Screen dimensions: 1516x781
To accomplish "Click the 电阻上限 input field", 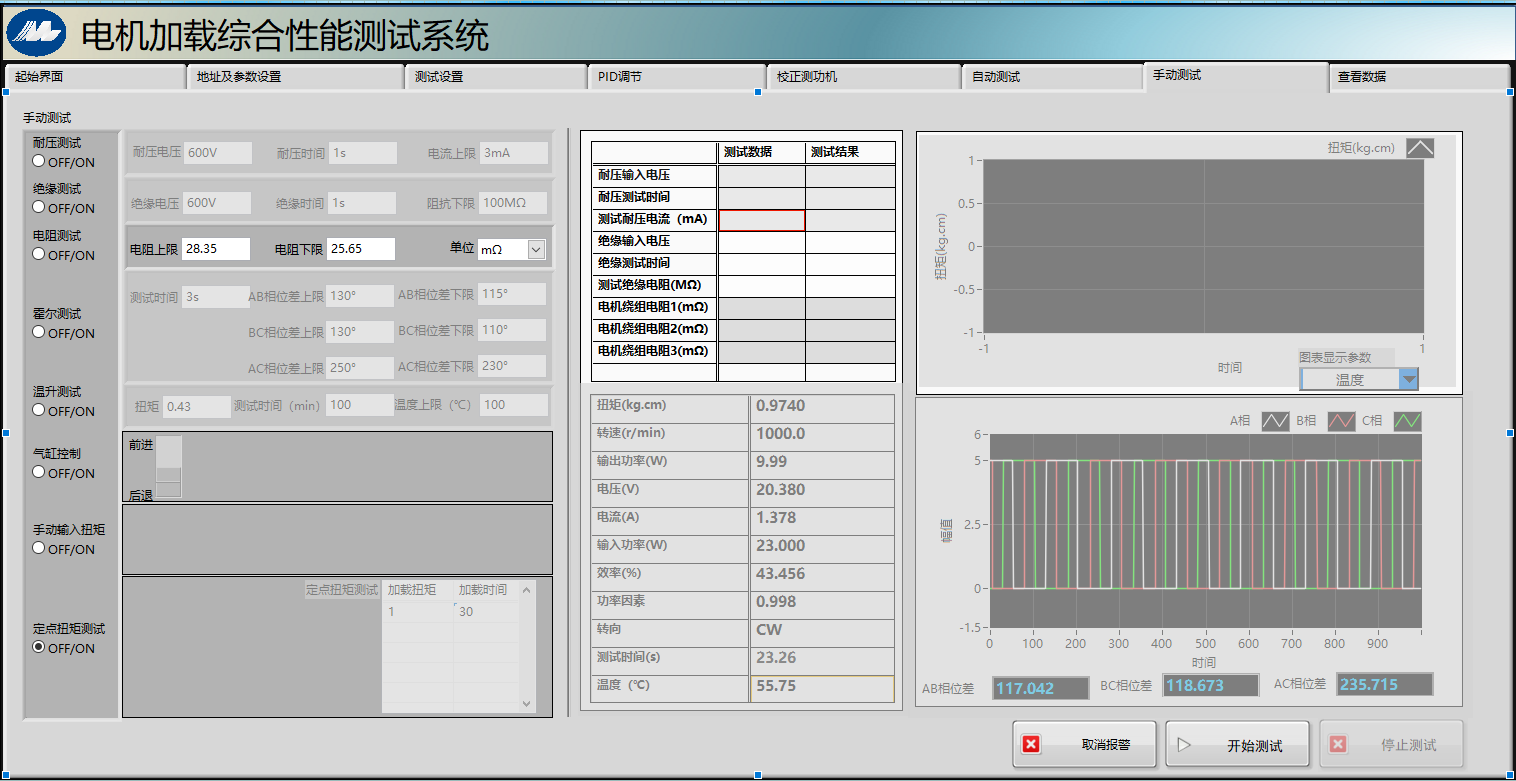I will click(x=216, y=249).
